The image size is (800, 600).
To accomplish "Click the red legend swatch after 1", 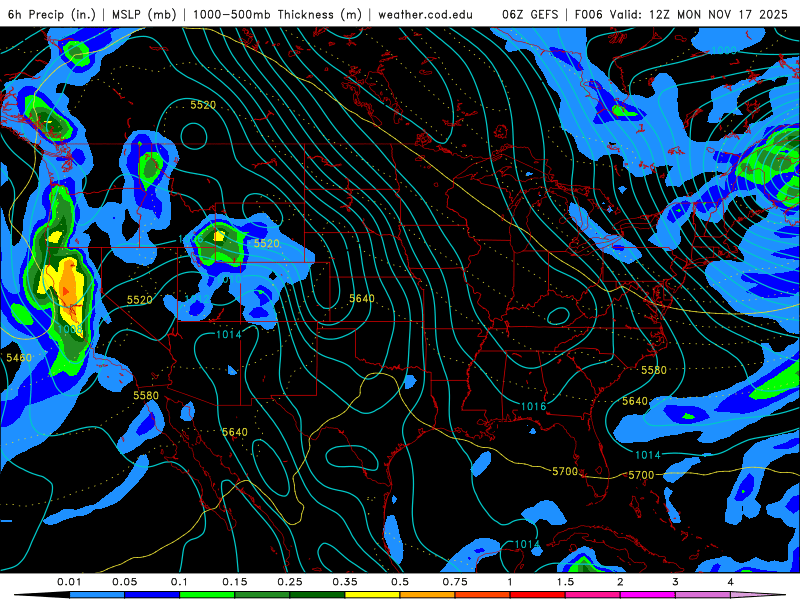I will coord(538,595).
